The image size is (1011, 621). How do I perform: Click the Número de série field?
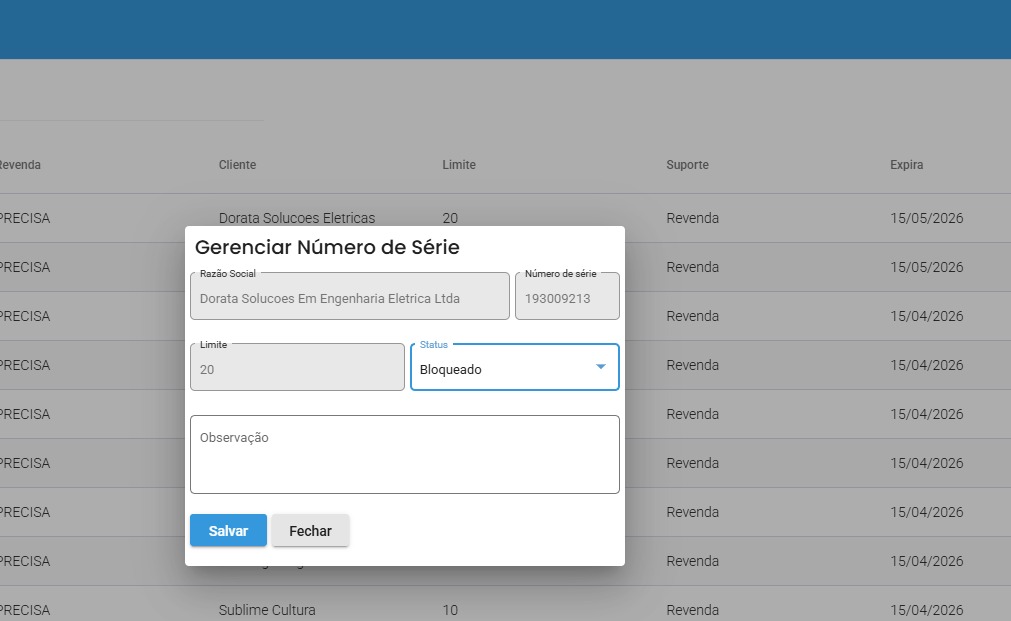pyautogui.click(x=567, y=297)
